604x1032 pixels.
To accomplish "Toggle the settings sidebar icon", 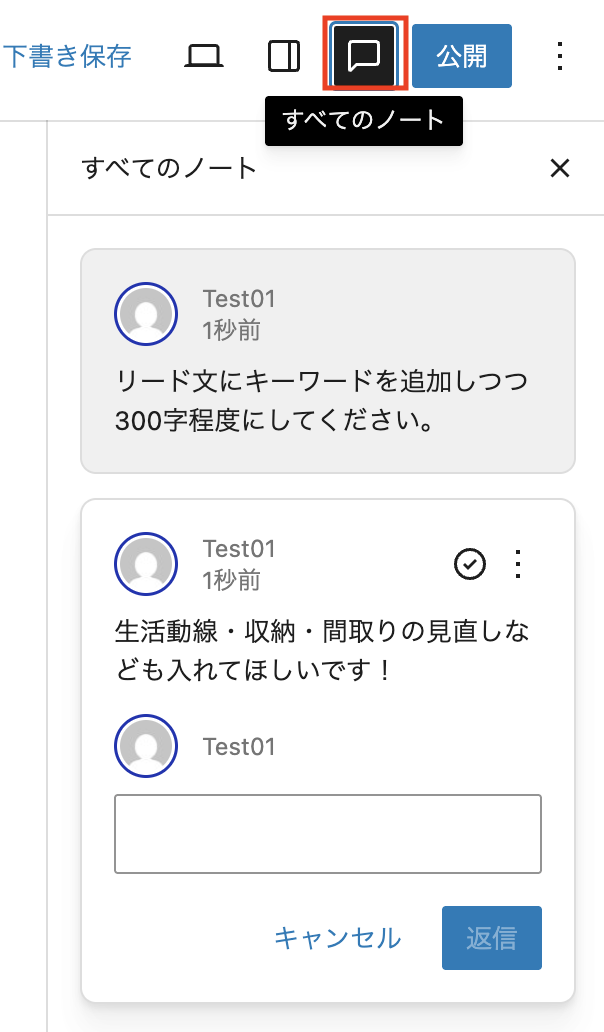I will (x=284, y=56).
